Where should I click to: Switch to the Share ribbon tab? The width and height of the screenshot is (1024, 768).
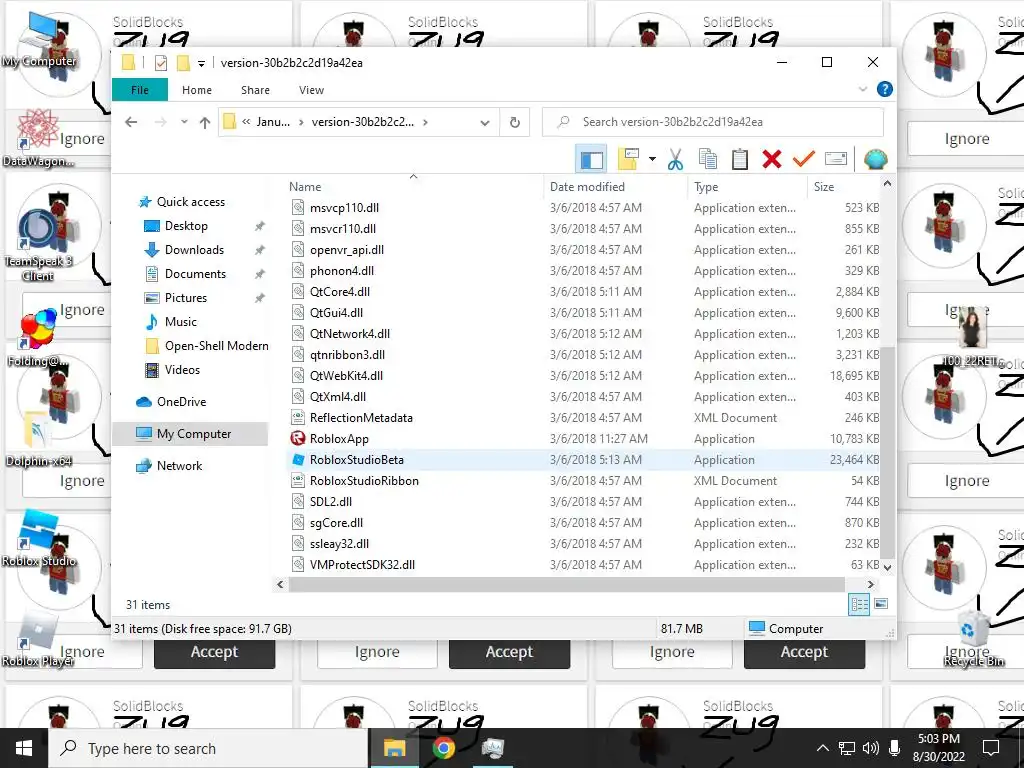[x=255, y=90]
